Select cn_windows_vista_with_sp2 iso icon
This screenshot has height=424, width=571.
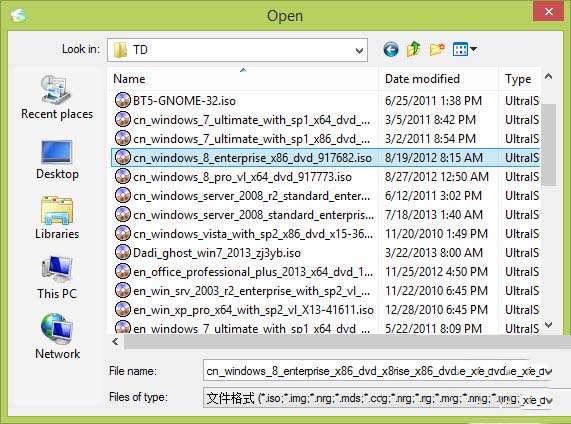122,233
